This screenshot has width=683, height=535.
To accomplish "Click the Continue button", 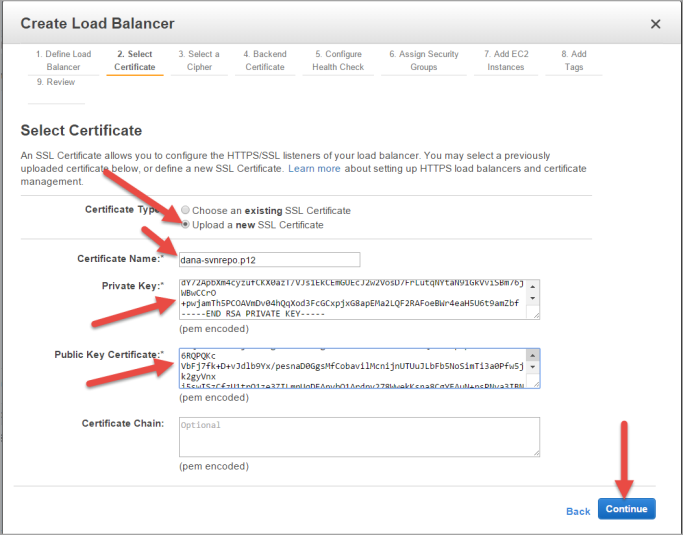I will 626,509.
